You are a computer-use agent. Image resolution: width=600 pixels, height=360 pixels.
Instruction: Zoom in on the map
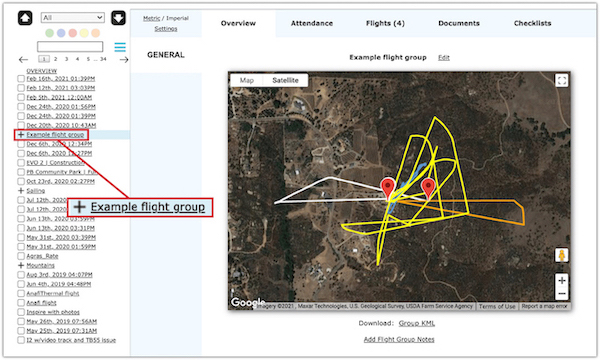[x=561, y=280]
